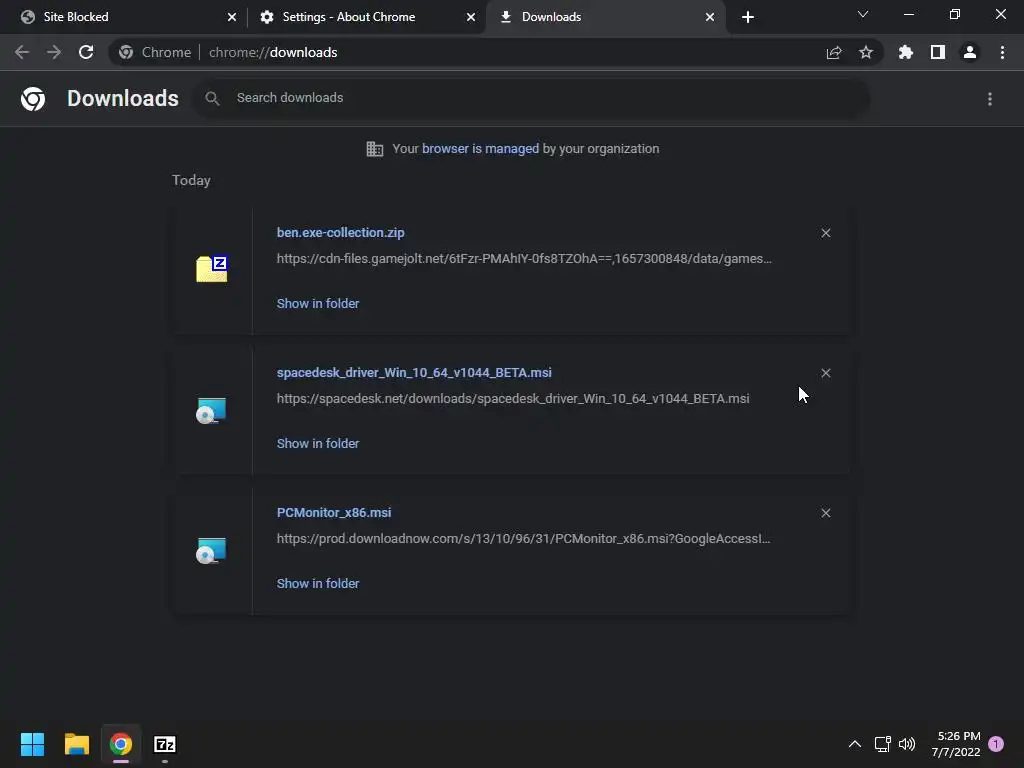Switch to Settings - About Chrome tab
This screenshot has width=1024, height=768.
(x=366, y=17)
